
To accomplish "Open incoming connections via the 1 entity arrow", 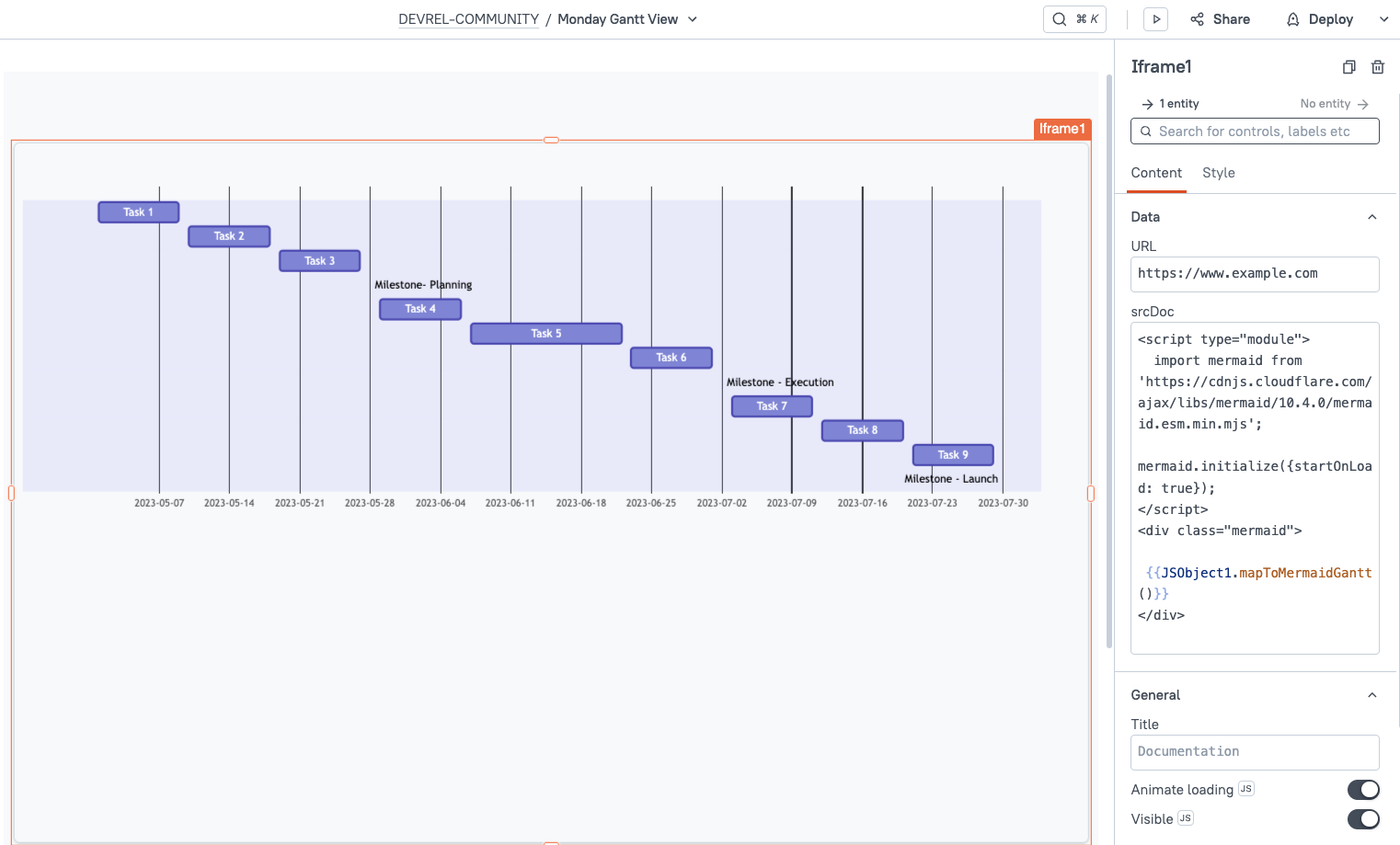I will 1149,103.
